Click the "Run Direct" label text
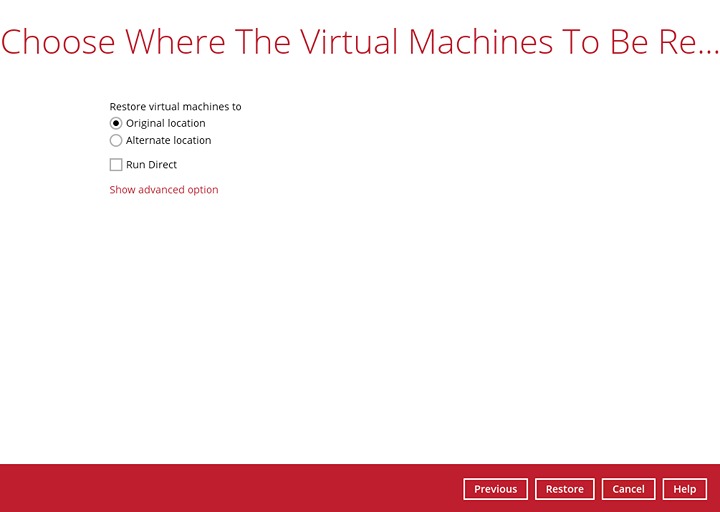Image resolution: width=720 pixels, height=512 pixels. 151,165
